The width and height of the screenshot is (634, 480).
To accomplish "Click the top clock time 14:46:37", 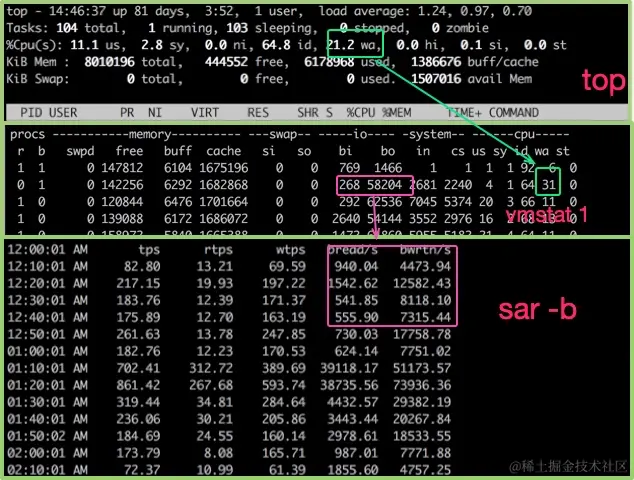I will point(77,11).
